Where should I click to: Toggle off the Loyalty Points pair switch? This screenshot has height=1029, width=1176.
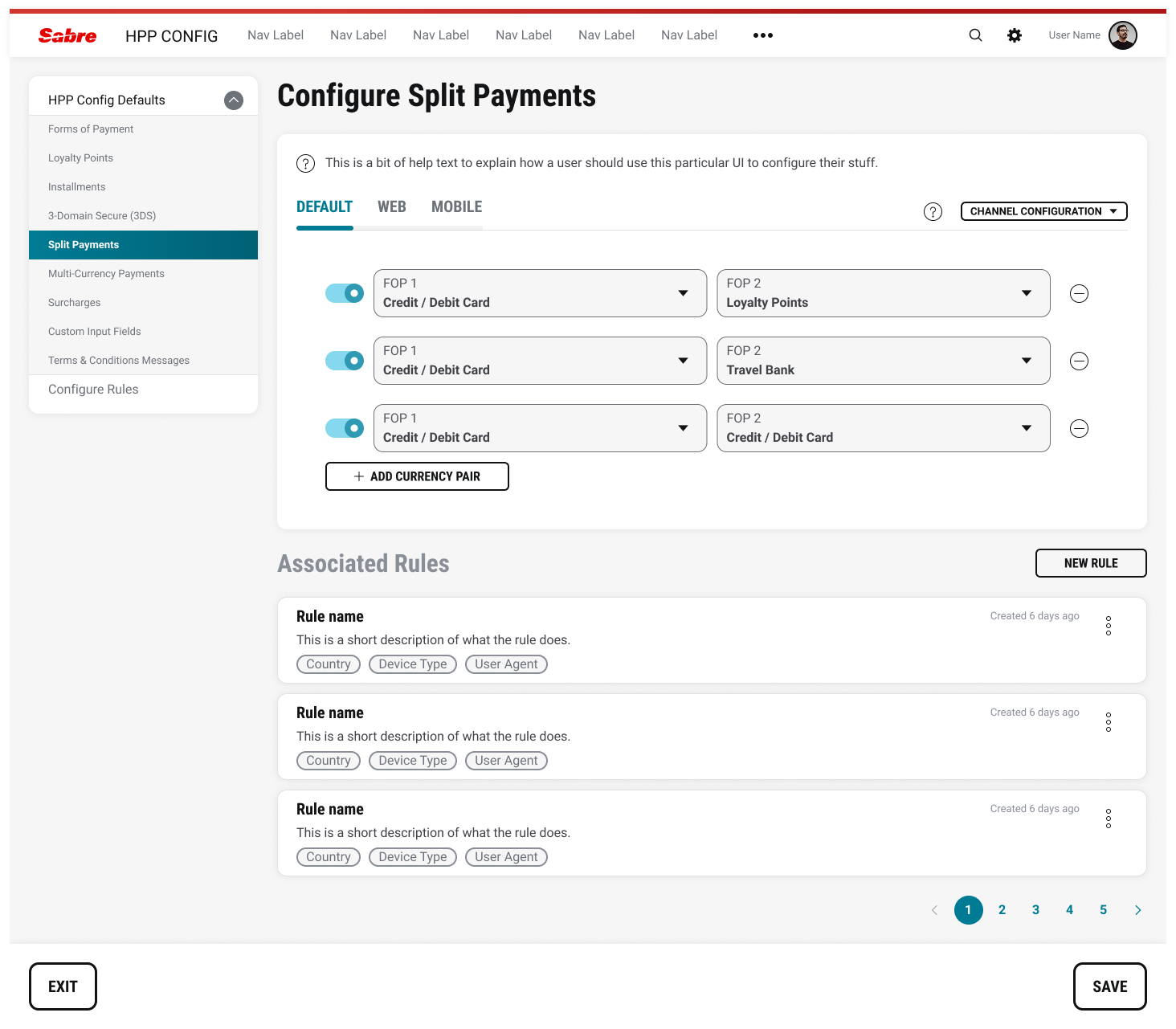point(345,293)
